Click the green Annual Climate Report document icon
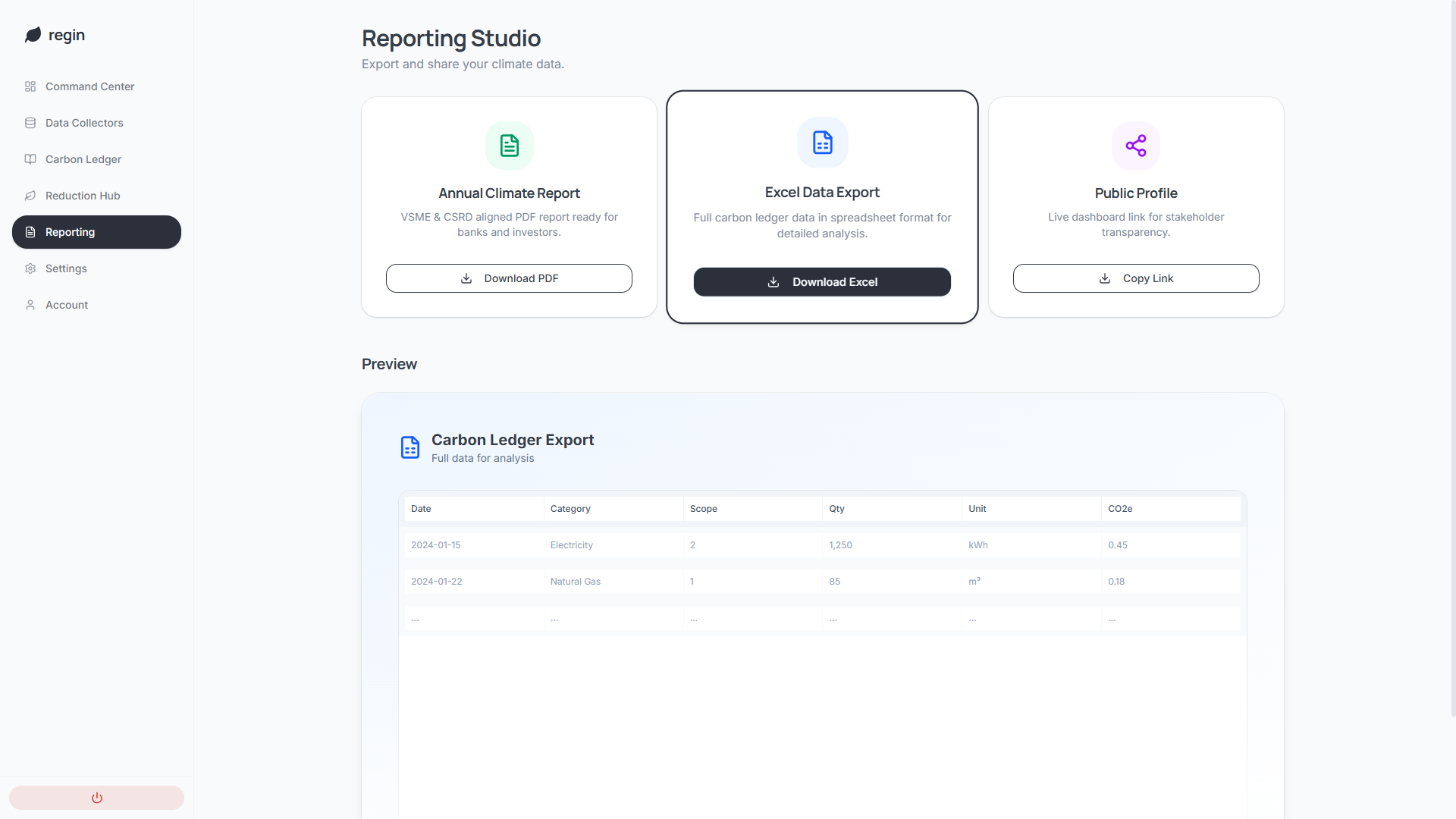This screenshot has width=1456, height=819. pos(510,146)
